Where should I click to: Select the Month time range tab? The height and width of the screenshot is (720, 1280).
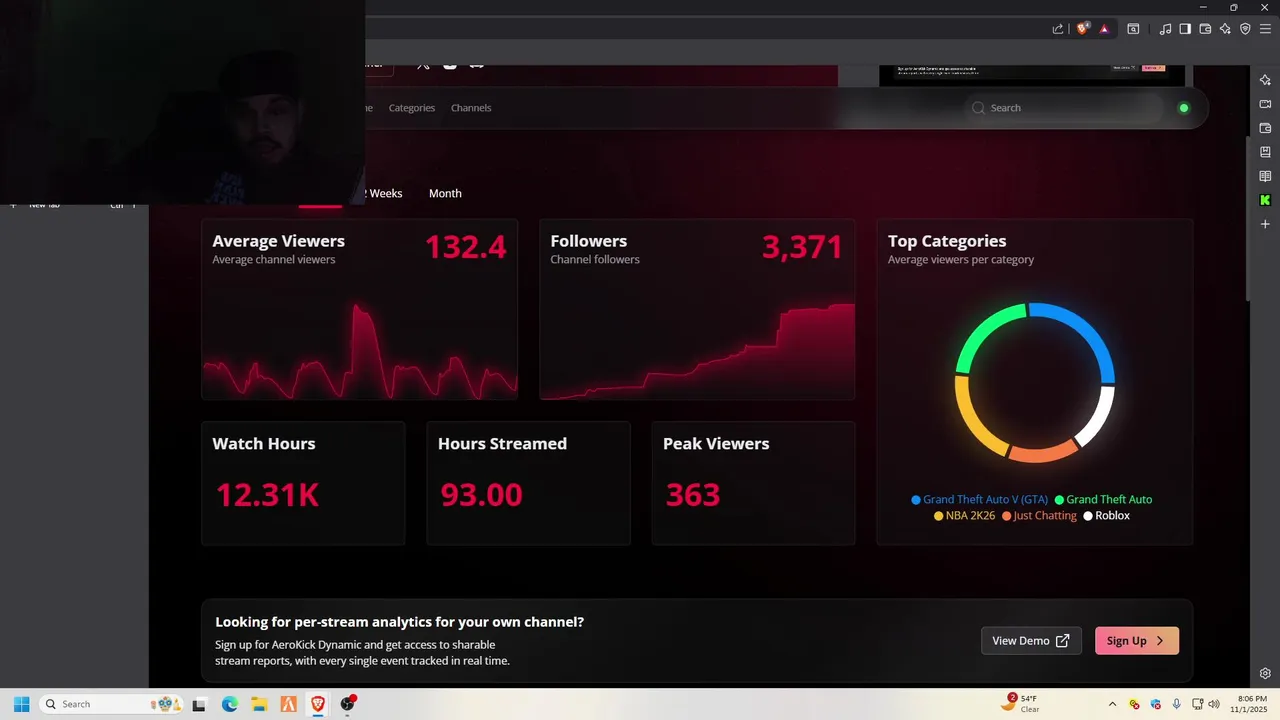click(x=445, y=193)
